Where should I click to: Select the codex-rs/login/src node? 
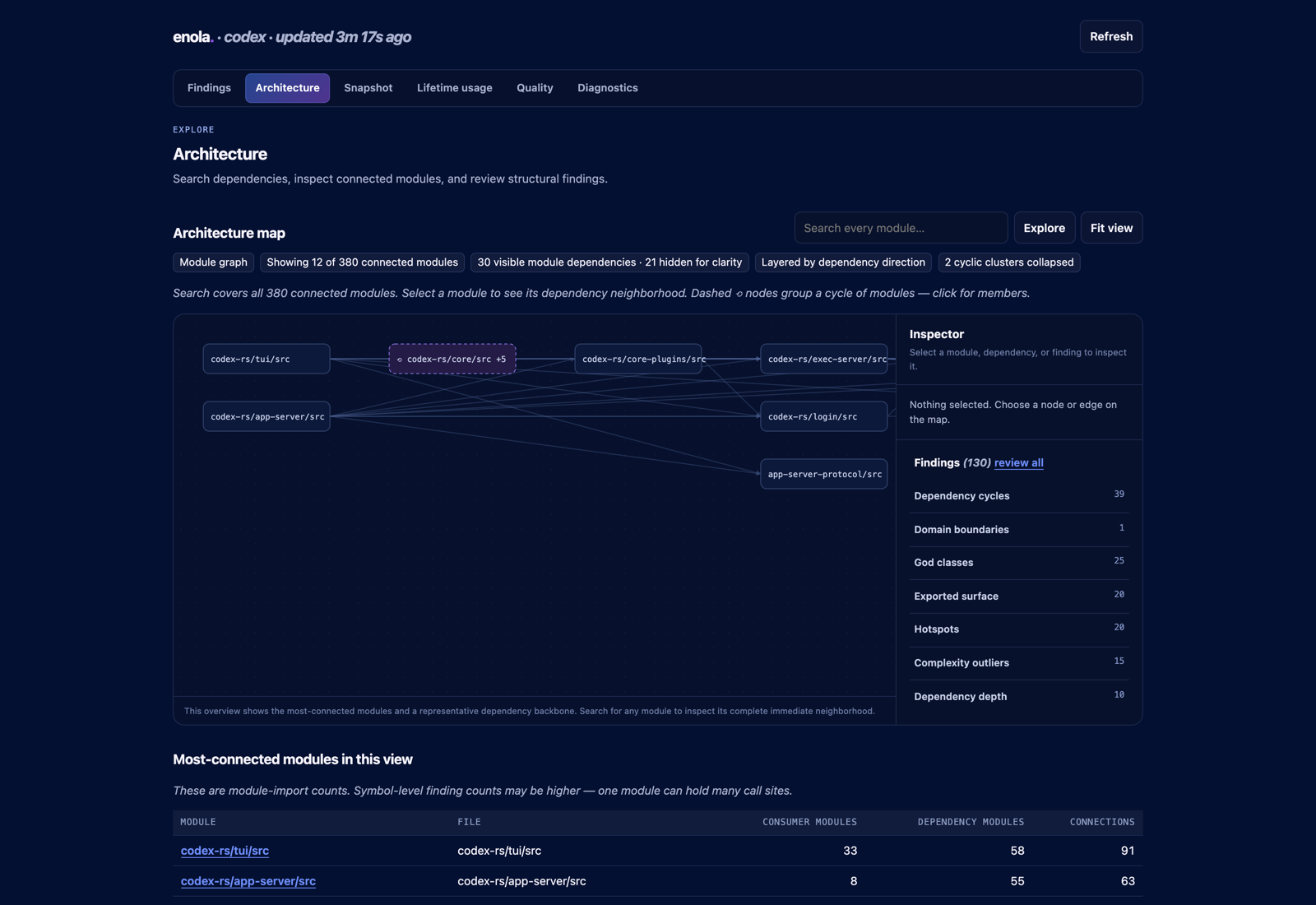(x=823, y=416)
